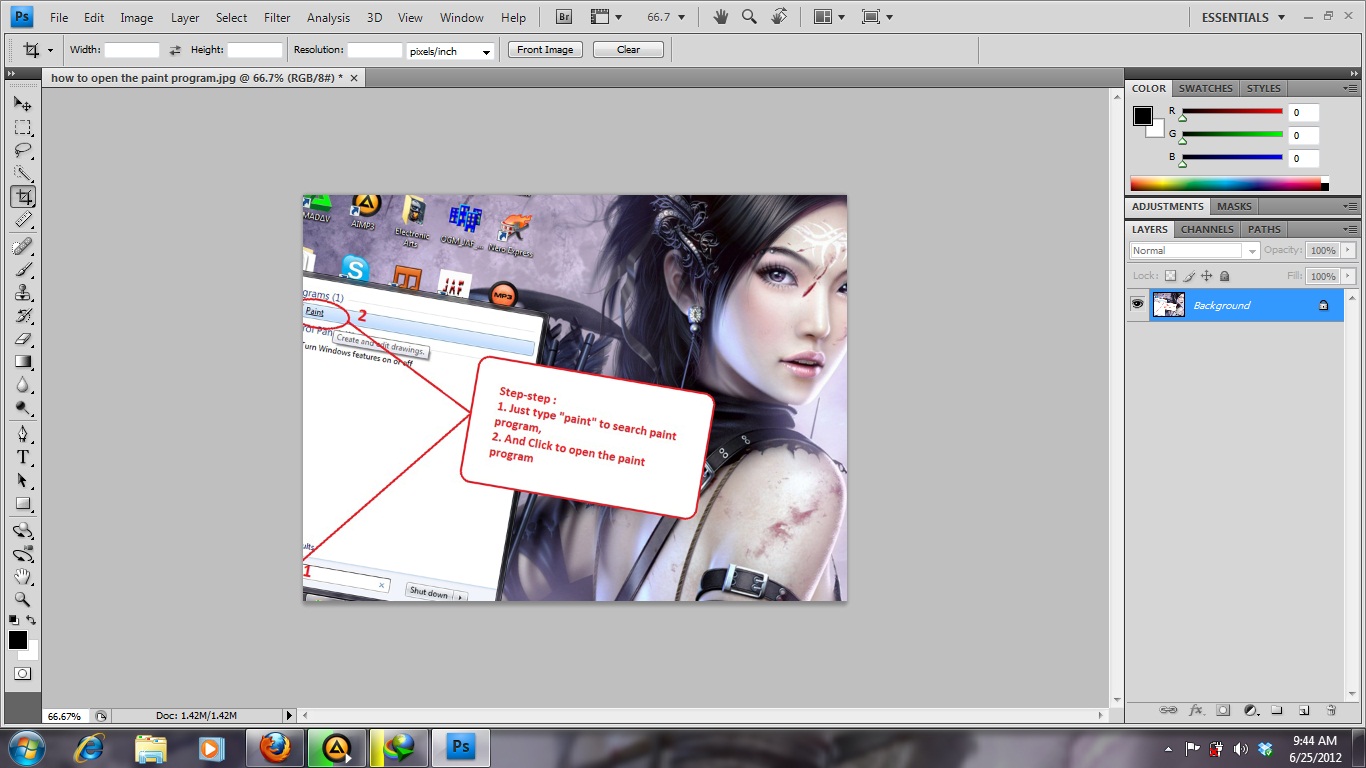Pick the Clone Stamp tool
The height and width of the screenshot is (768, 1366).
click(22, 293)
